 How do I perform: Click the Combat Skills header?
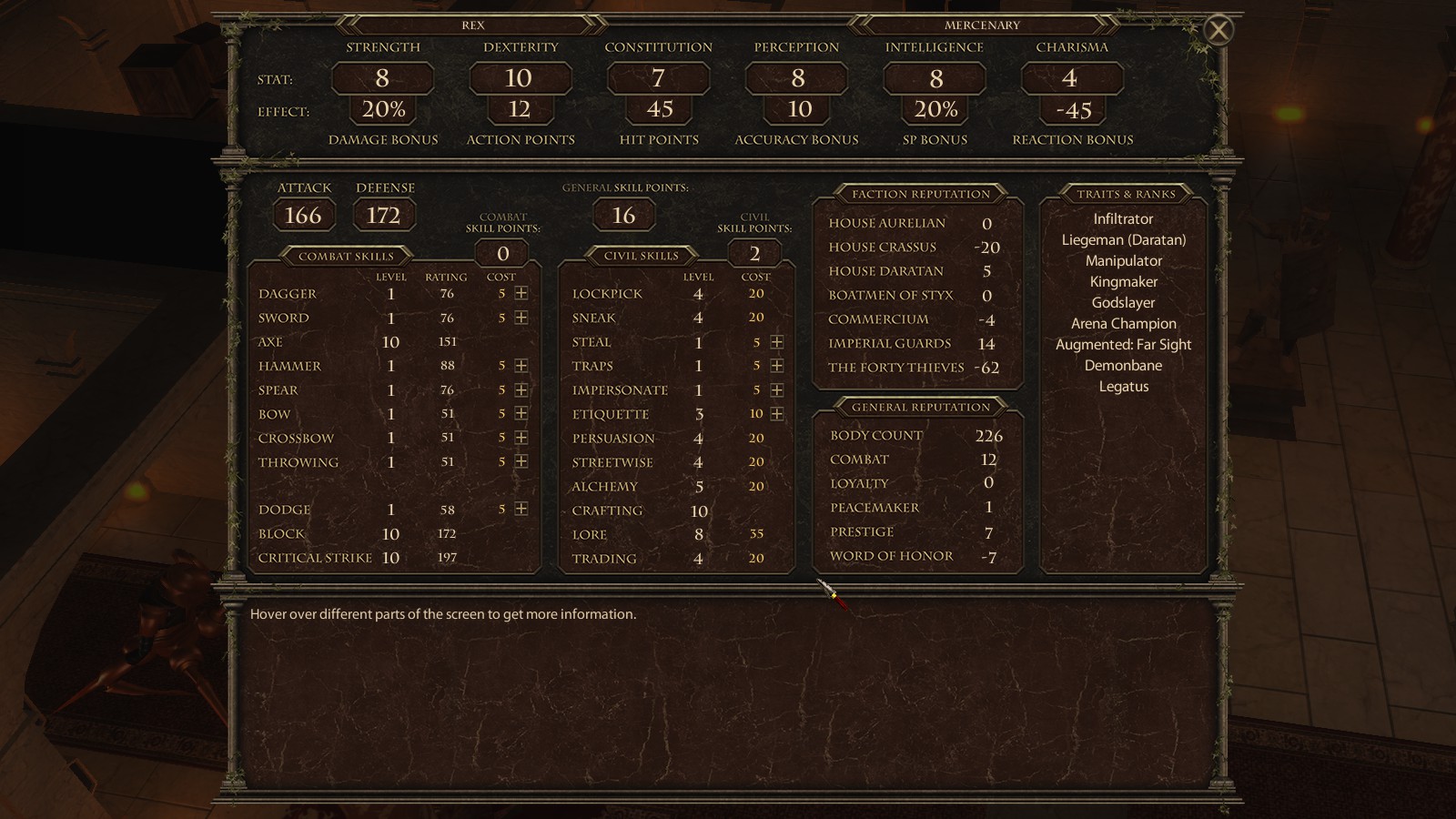346,257
